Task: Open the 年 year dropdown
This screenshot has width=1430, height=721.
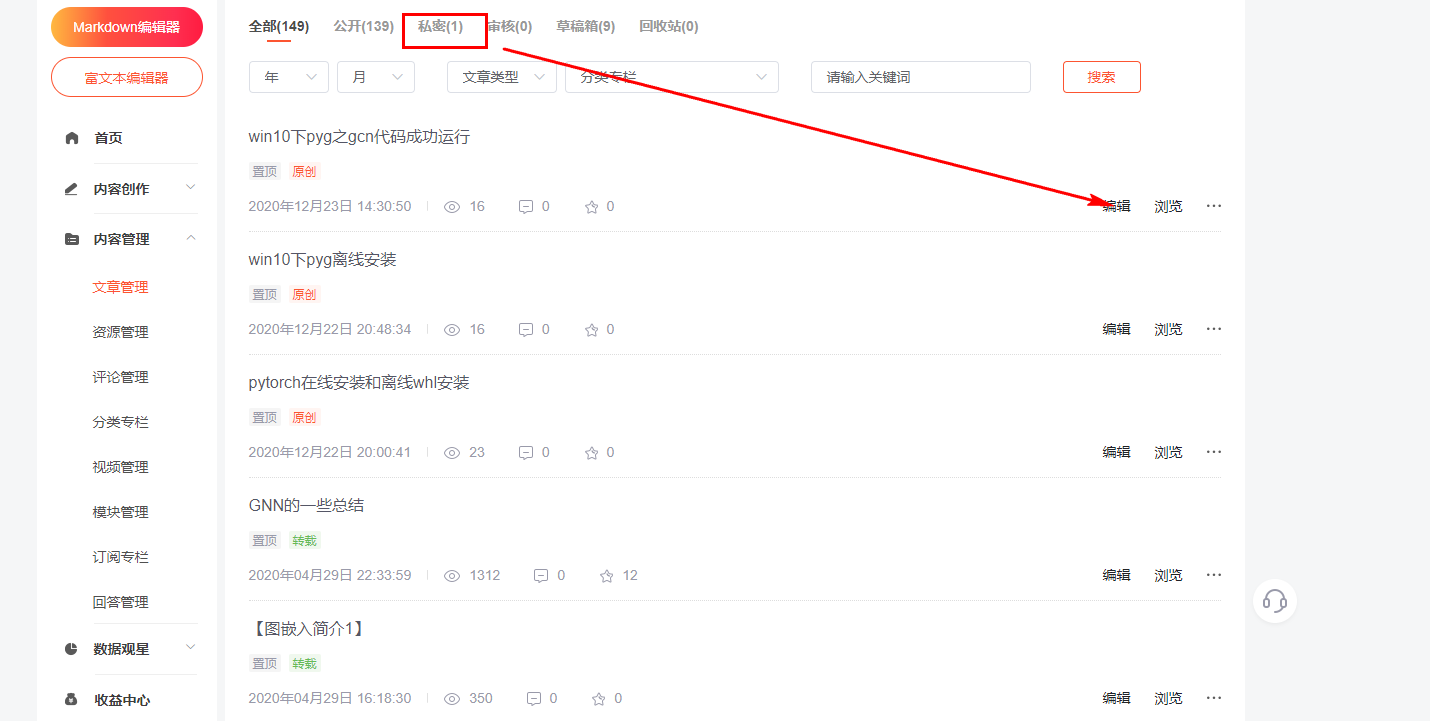Action: click(x=289, y=77)
